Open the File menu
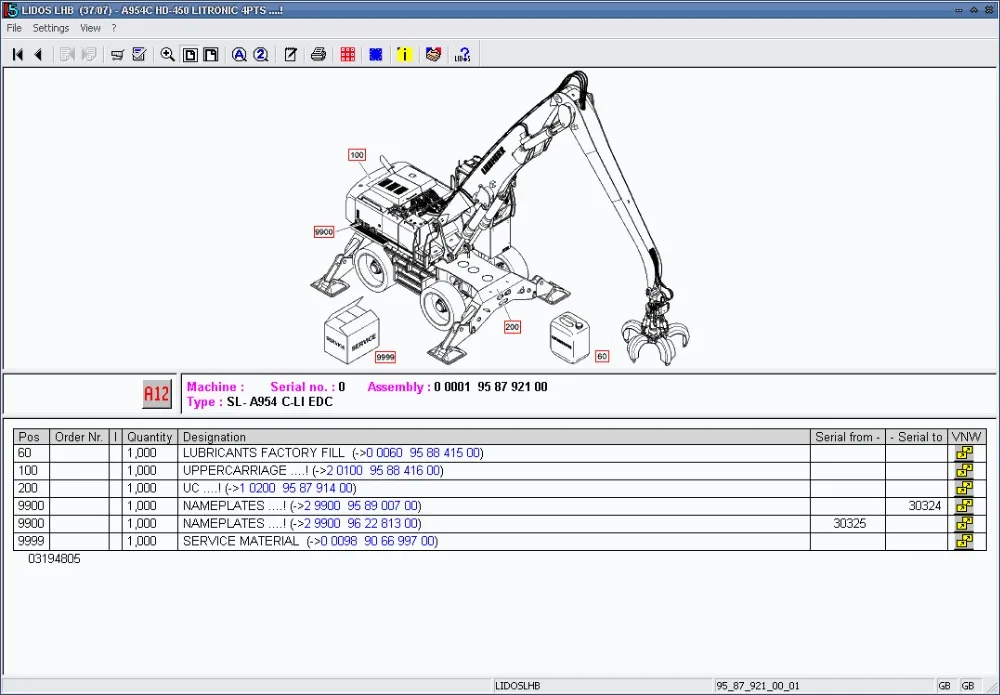This screenshot has height=695, width=1000. coord(14,28)
